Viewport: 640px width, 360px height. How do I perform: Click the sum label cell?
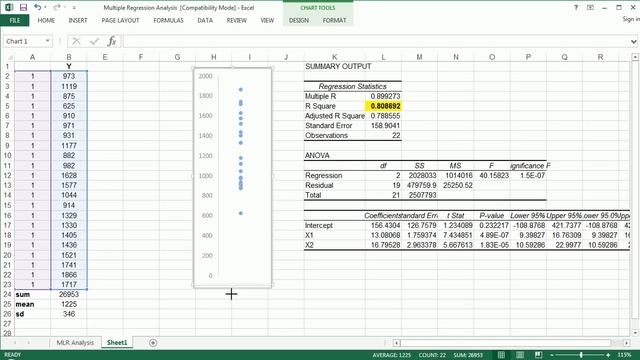[32, 294]
